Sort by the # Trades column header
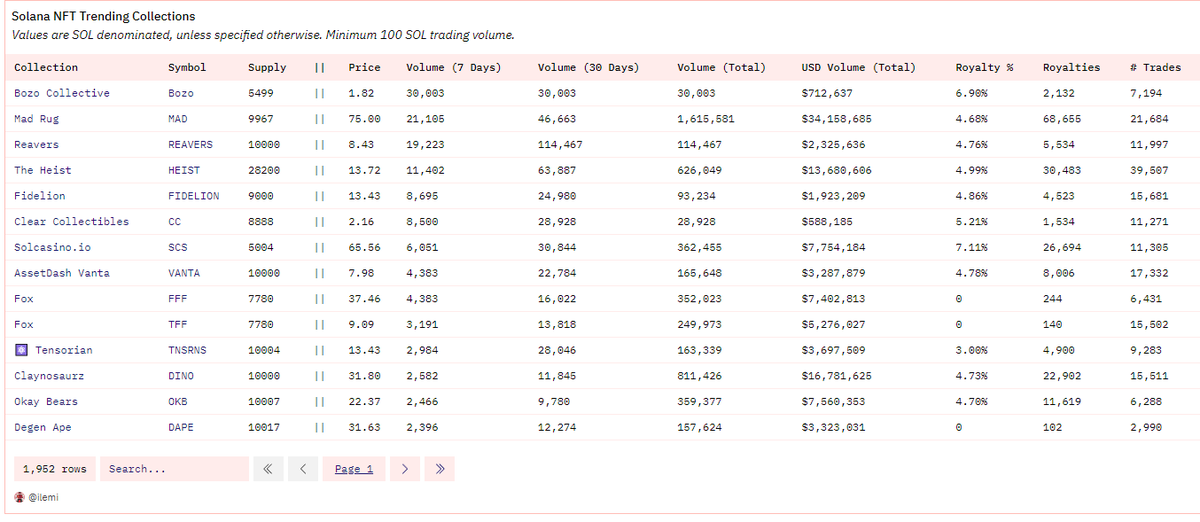Viewport: 1200px width, 522px height. pyautogui.click(x=1155, y=68)
